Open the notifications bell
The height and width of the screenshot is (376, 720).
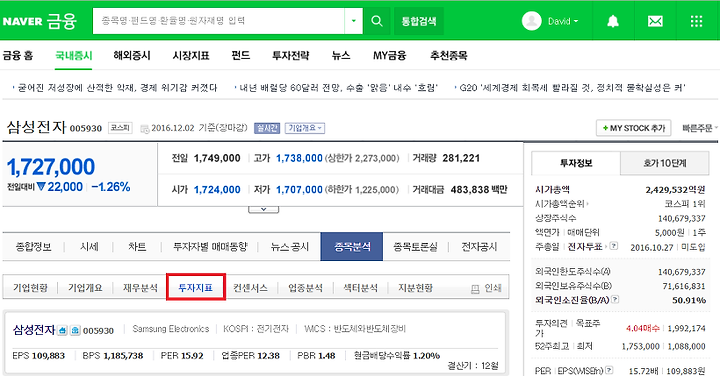[x=613, y=21]
